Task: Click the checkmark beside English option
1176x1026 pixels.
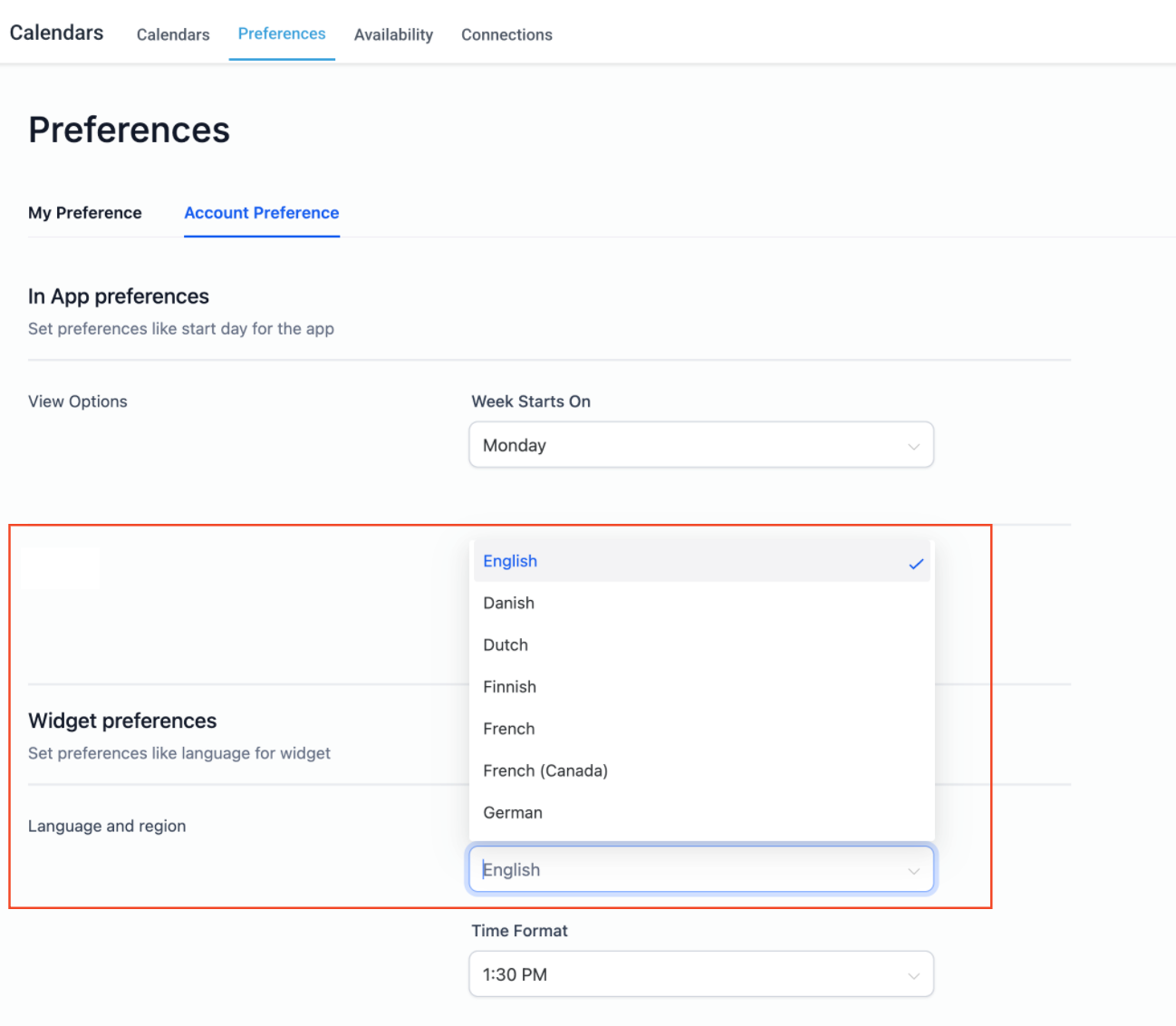Action: 916,564
